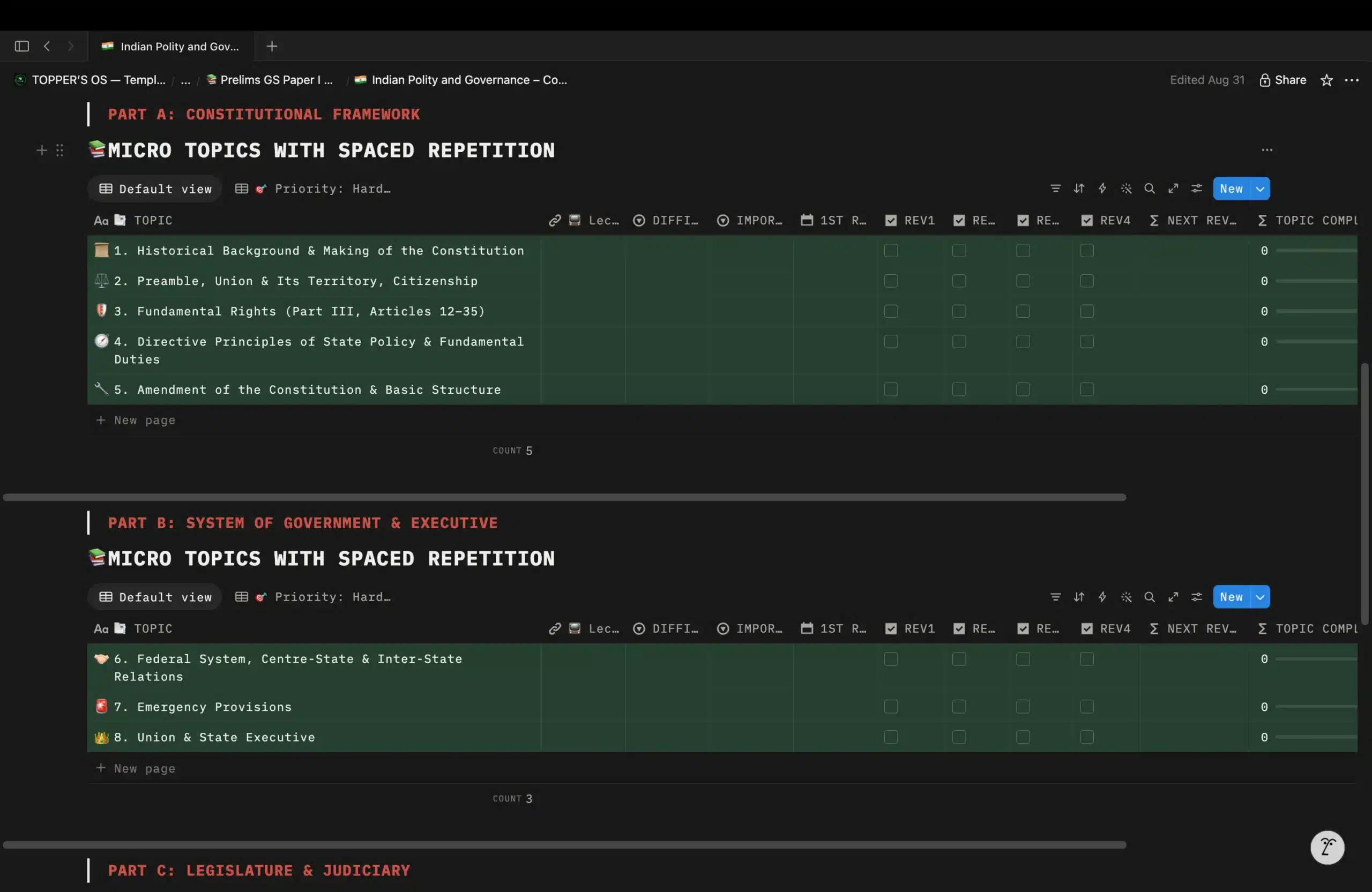Expand the New button dropdown in Part A

(1259, 189)
